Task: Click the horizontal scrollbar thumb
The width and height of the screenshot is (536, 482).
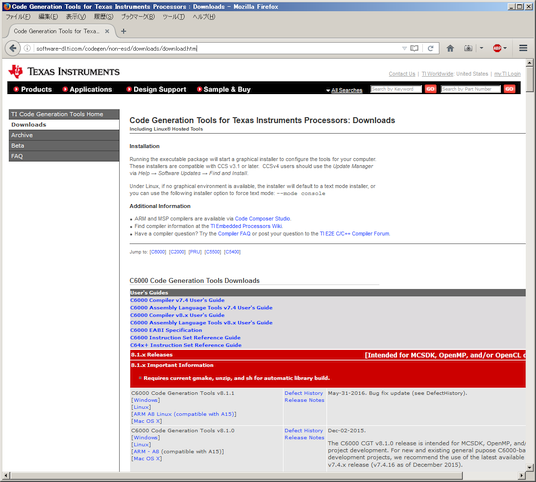Action: coord(237,476)
